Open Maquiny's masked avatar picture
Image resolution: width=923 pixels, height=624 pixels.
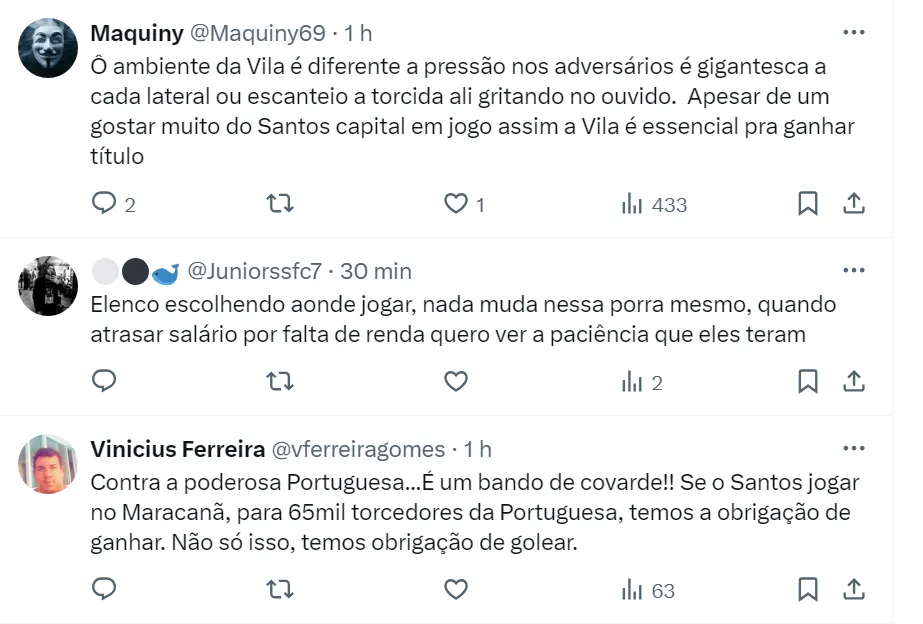[48, 48]
